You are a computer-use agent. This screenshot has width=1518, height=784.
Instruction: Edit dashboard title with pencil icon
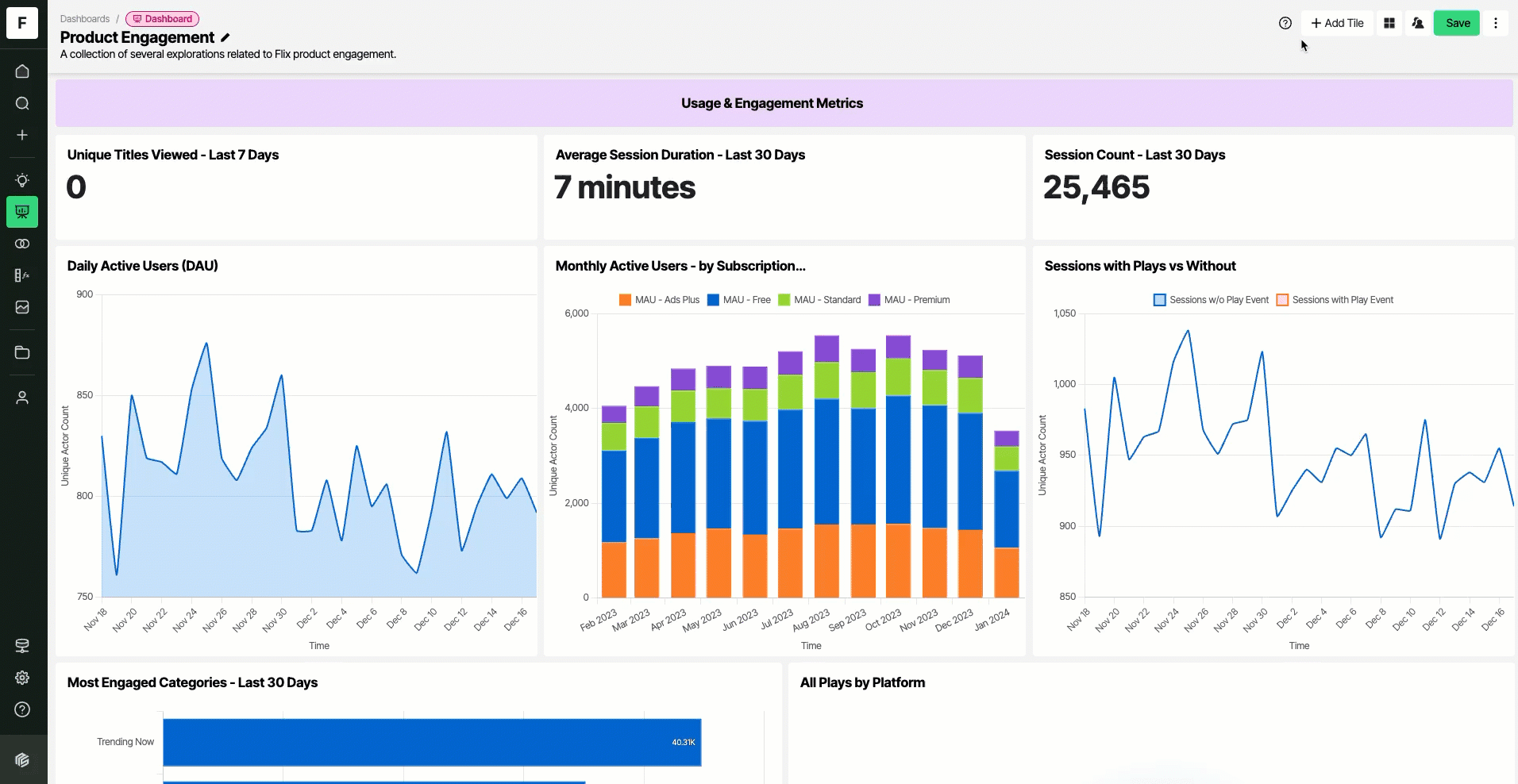click(225, 37)
